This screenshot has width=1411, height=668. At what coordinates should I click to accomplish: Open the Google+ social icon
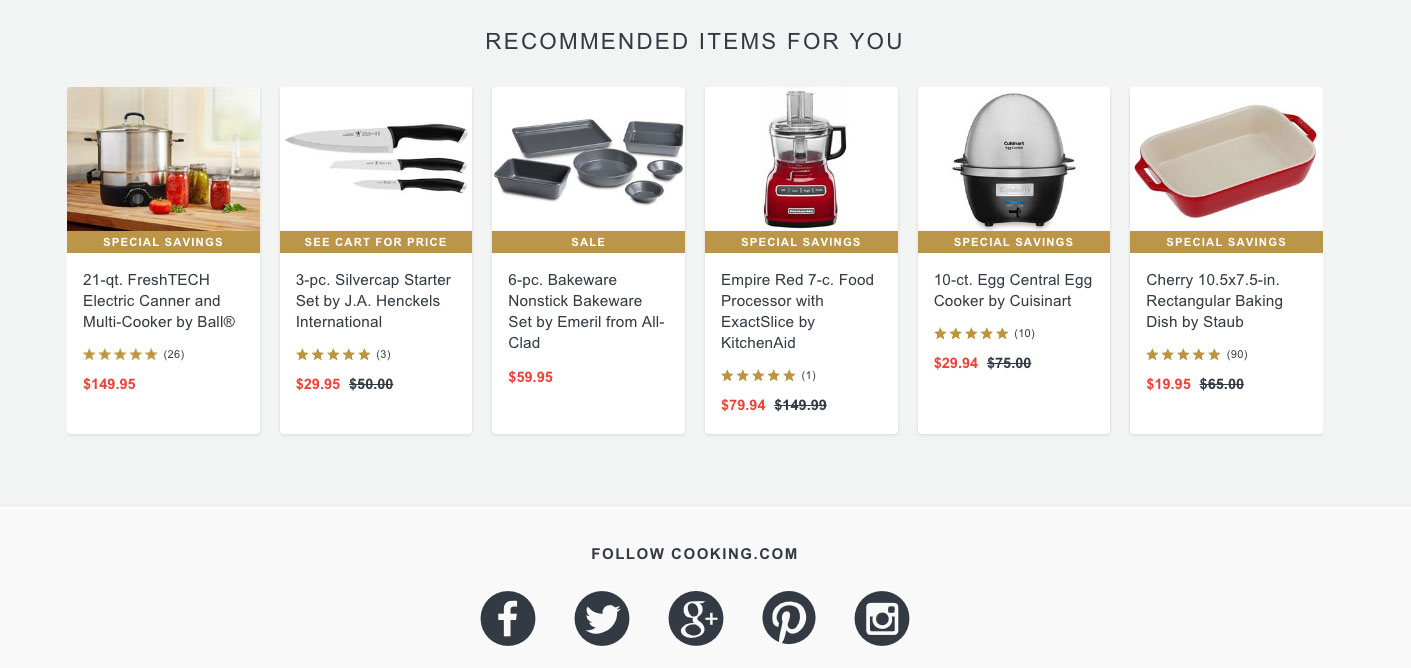click(x=695, y=618)
